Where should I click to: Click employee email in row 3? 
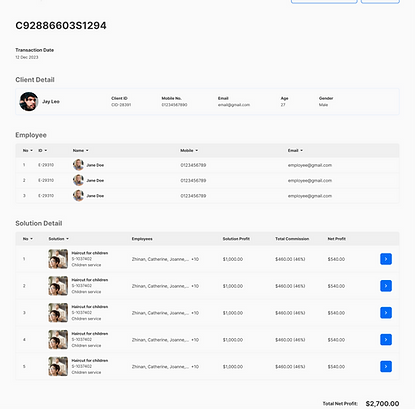click(310, 196)
